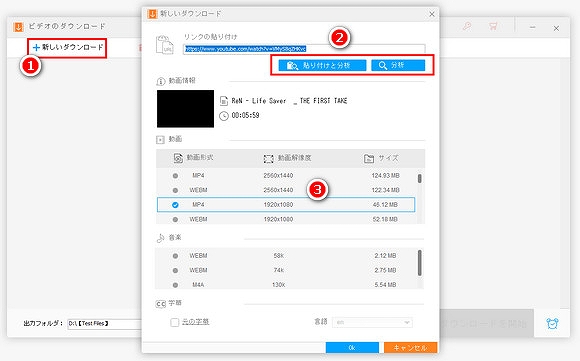580x361 pixels.
Task: Click the 出力フォルダ path field
Action: (x=105, y=324)
